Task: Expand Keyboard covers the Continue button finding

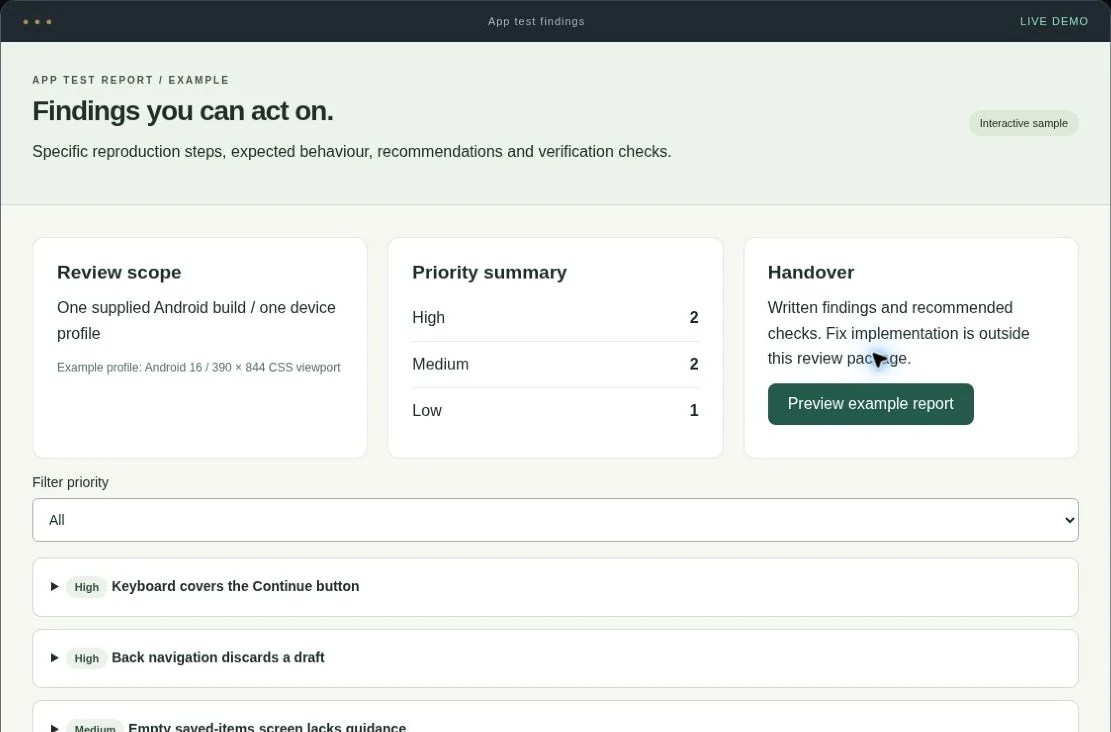Action: (x=556, y=587)
